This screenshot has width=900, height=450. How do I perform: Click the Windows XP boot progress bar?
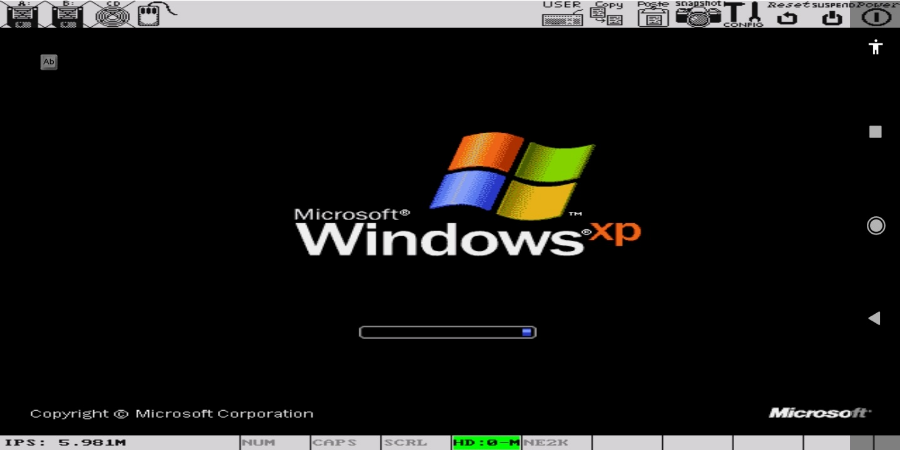[x=448, y=332]
